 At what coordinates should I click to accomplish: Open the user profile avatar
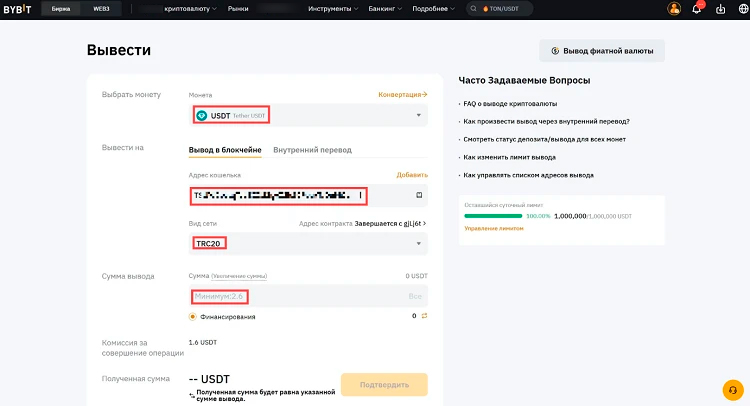[x=674, y=9]
